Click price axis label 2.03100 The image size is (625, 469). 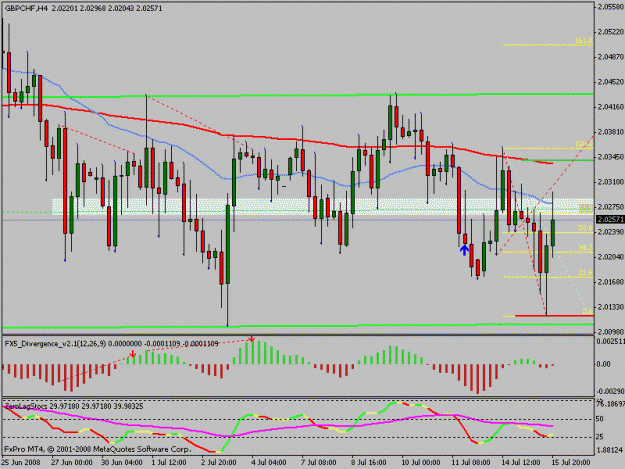[x=611, y=182]
